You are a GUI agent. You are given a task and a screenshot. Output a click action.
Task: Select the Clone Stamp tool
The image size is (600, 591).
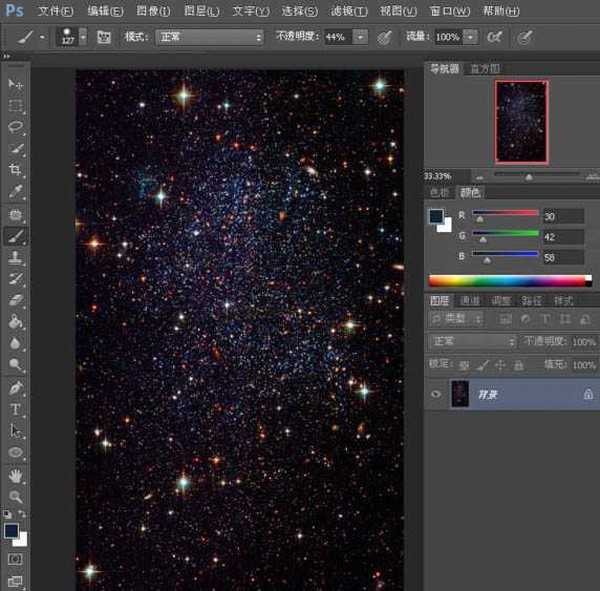(16, 257)
